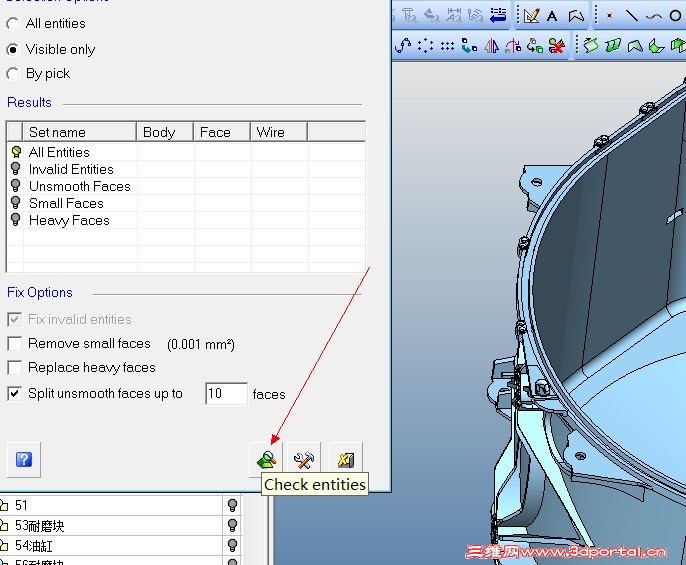686x565 pixels.
Task: Open help with the blue question mark button
Action: click(x=24, y=460)
